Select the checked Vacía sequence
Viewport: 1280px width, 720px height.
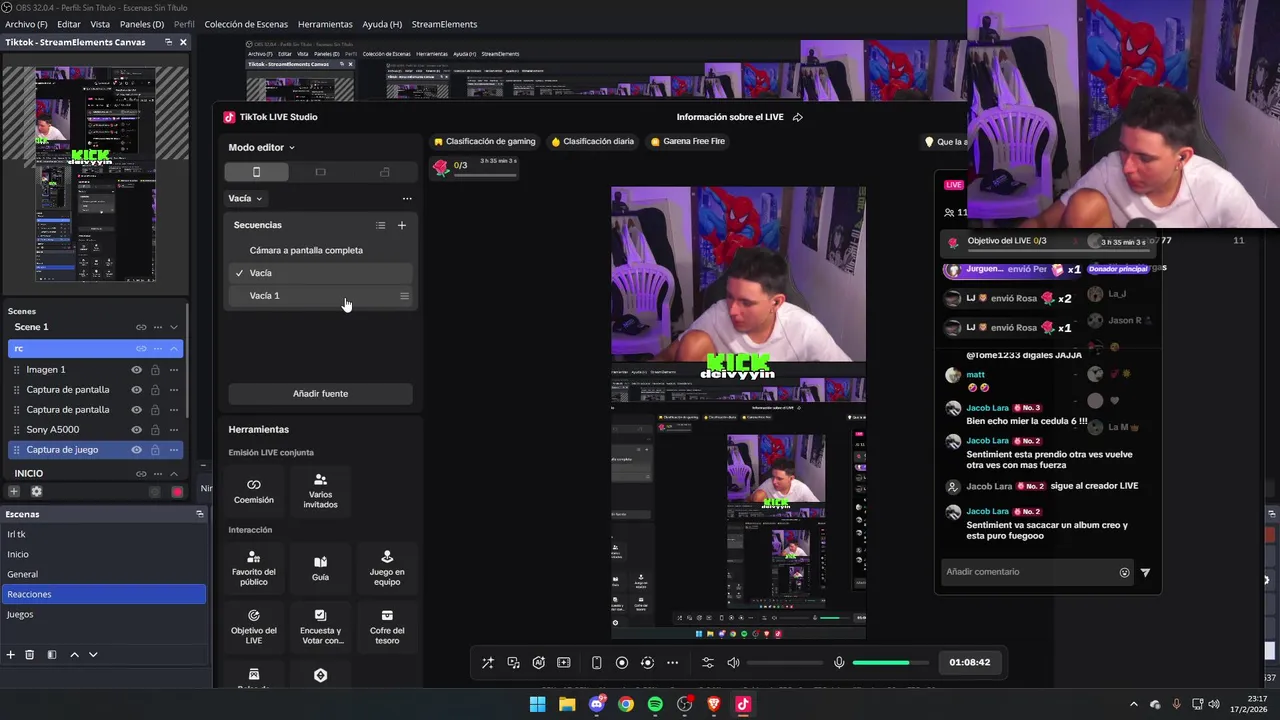(x=320, y=273)
